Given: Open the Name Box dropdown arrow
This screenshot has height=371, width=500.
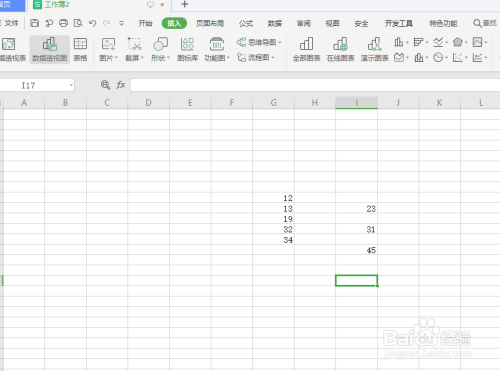Looking at the screenshot, I should (71, 85).
